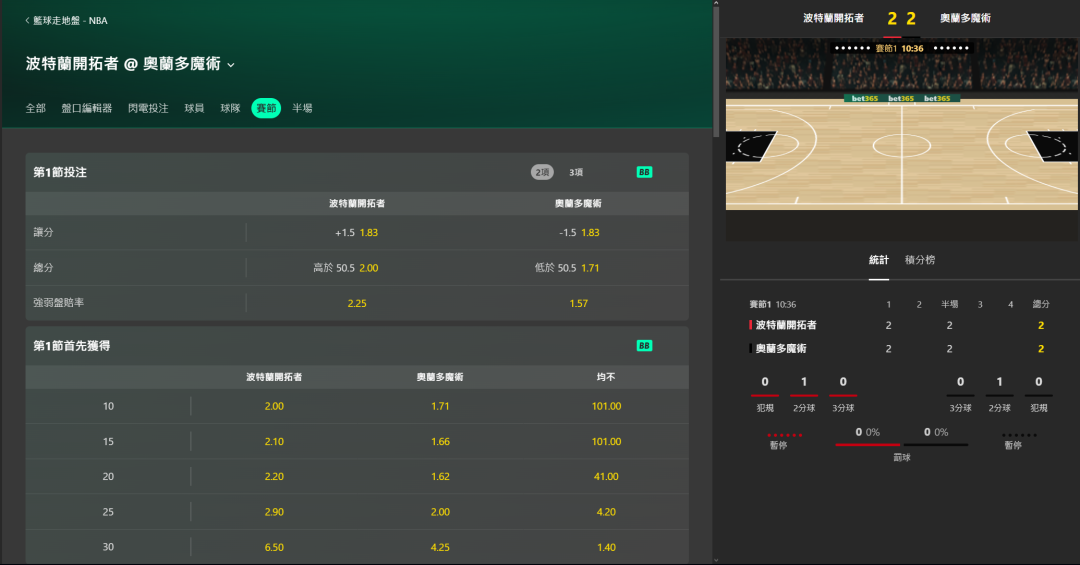Choose 6.50 in the 30 row
The height and width of the screenshot is (565, 1080).
tap(274, 547)
